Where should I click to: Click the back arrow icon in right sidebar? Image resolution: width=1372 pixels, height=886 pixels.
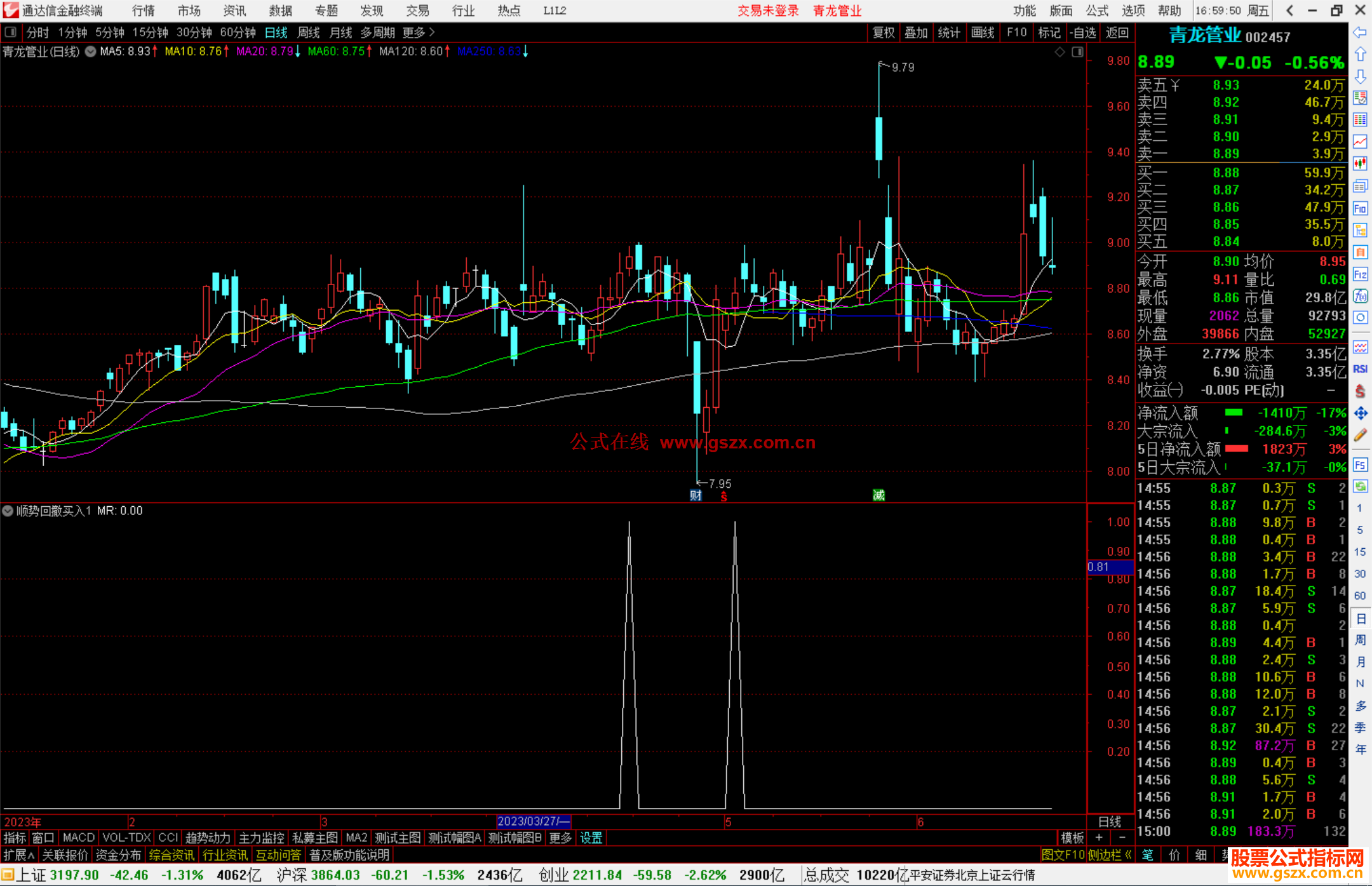click(x=1360, y=32)
